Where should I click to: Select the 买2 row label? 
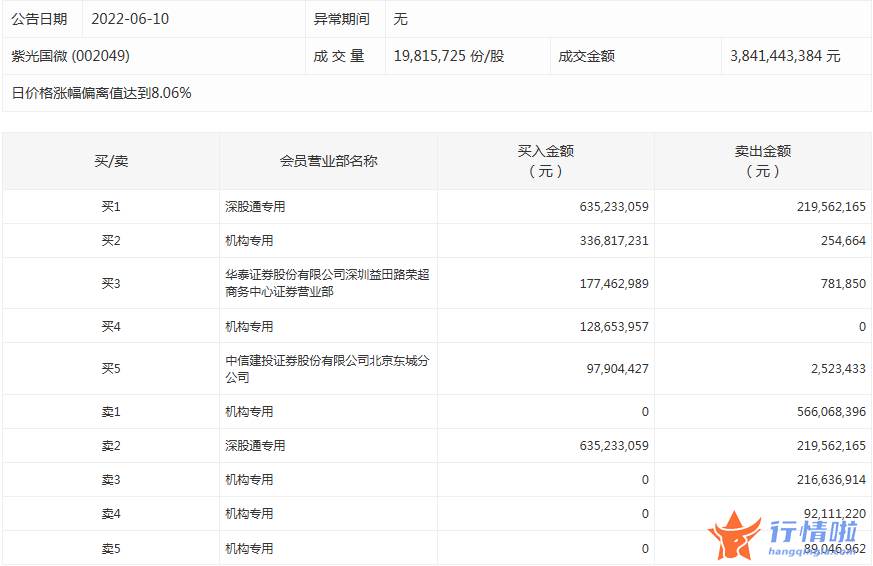(x=111, y=240)
